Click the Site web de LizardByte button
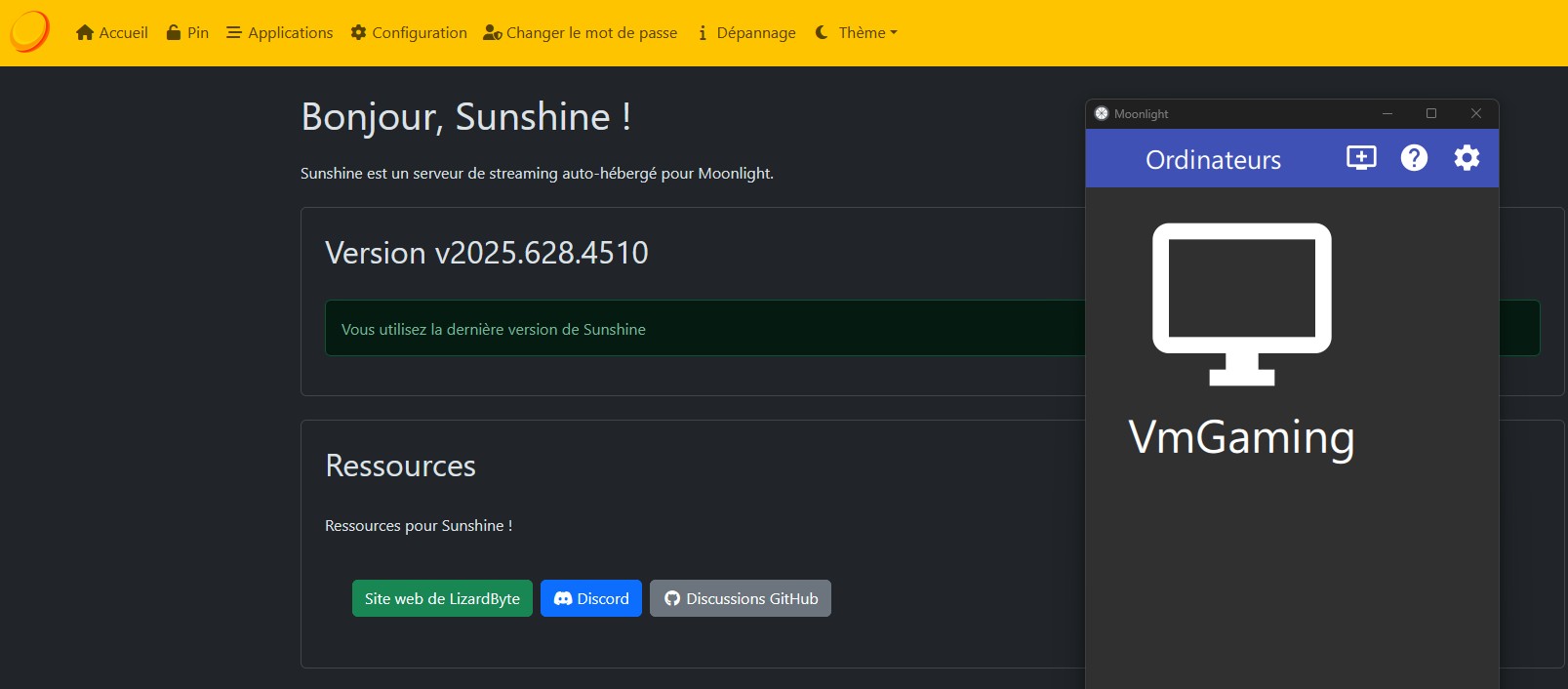This screenshot has width=1568, height=689. coord(442,598)
